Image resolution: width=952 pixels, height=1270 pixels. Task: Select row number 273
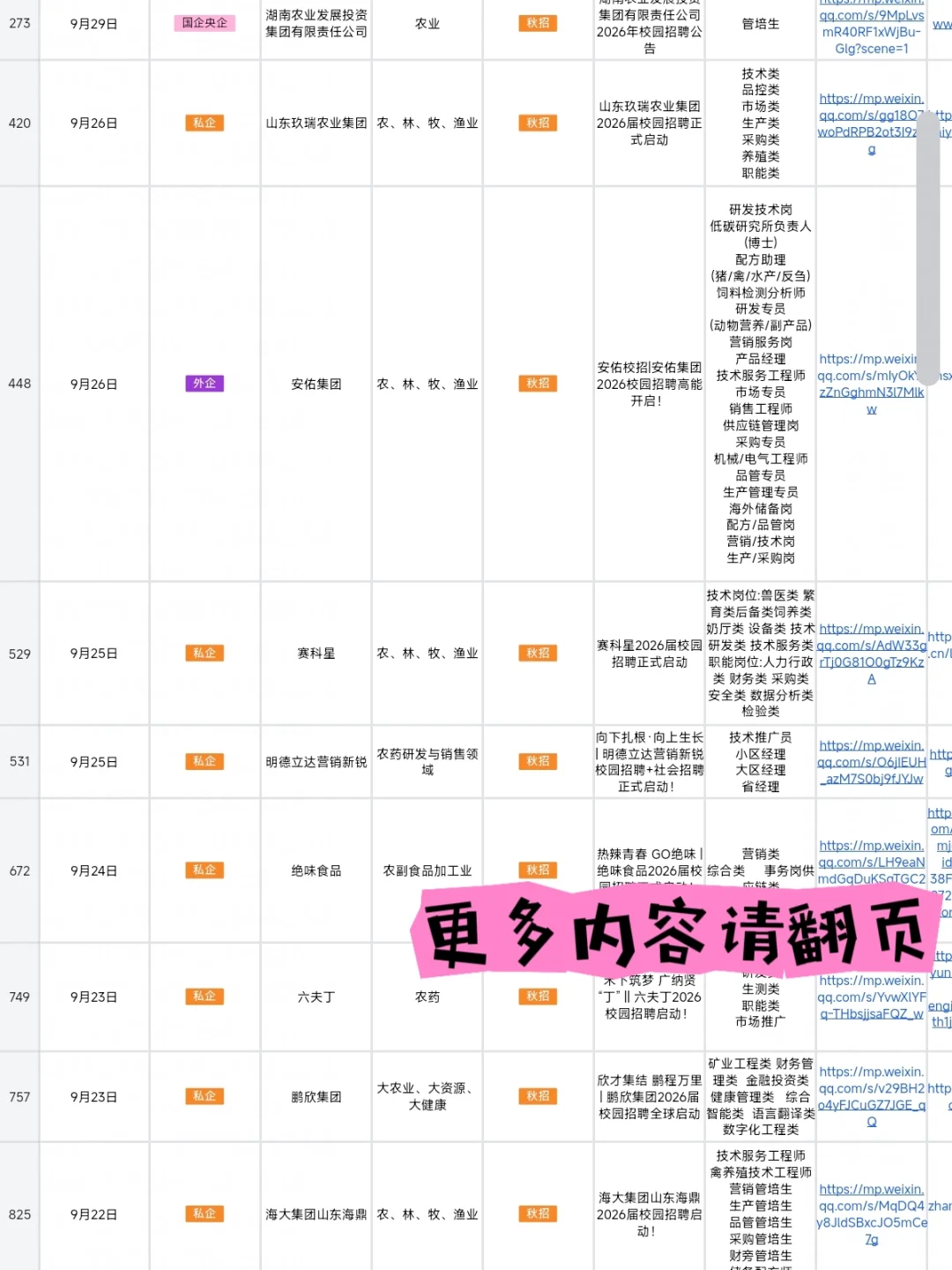[19, 24]
